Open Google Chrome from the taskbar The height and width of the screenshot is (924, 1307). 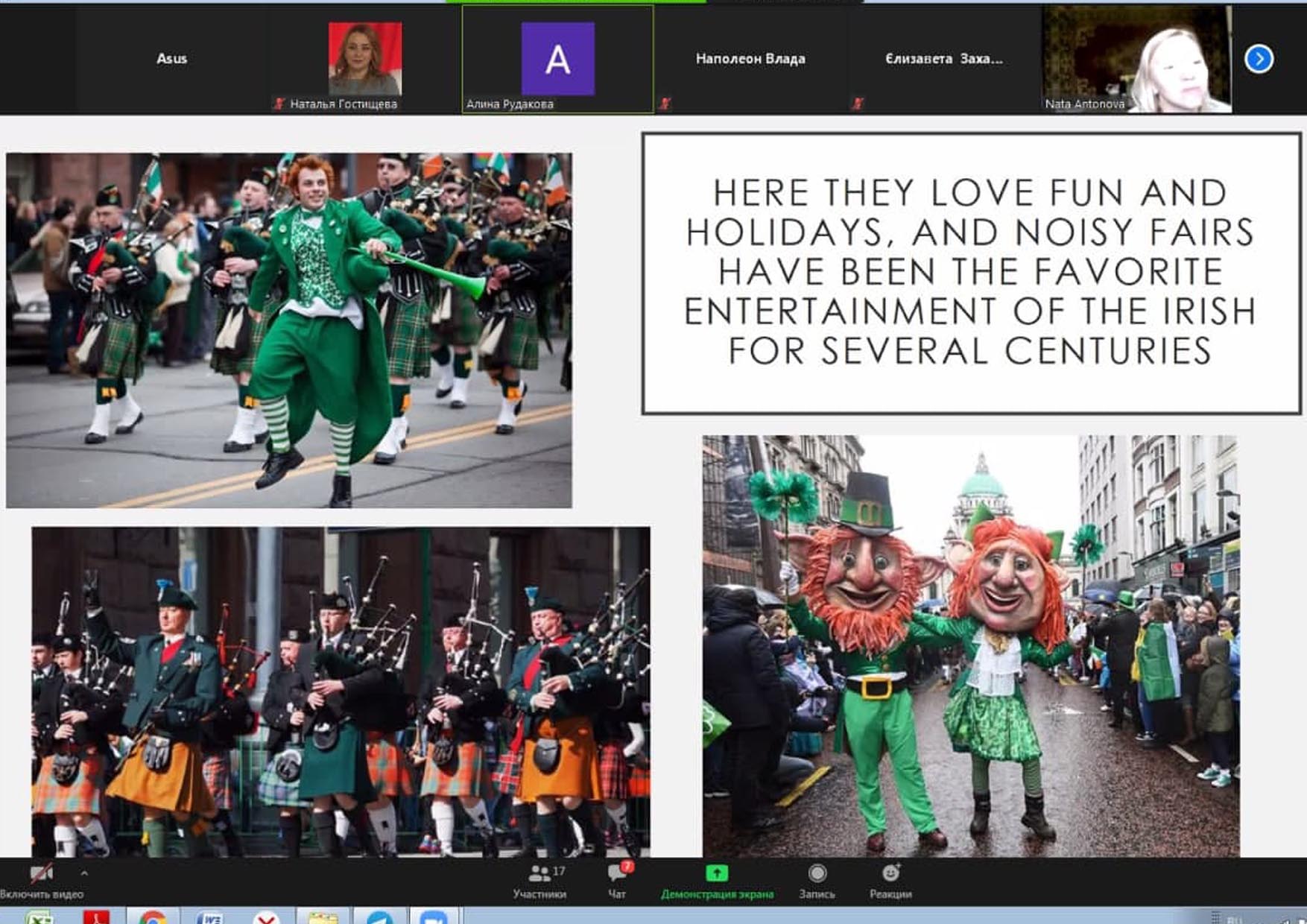pyautogui.click(x=153, y=917)
